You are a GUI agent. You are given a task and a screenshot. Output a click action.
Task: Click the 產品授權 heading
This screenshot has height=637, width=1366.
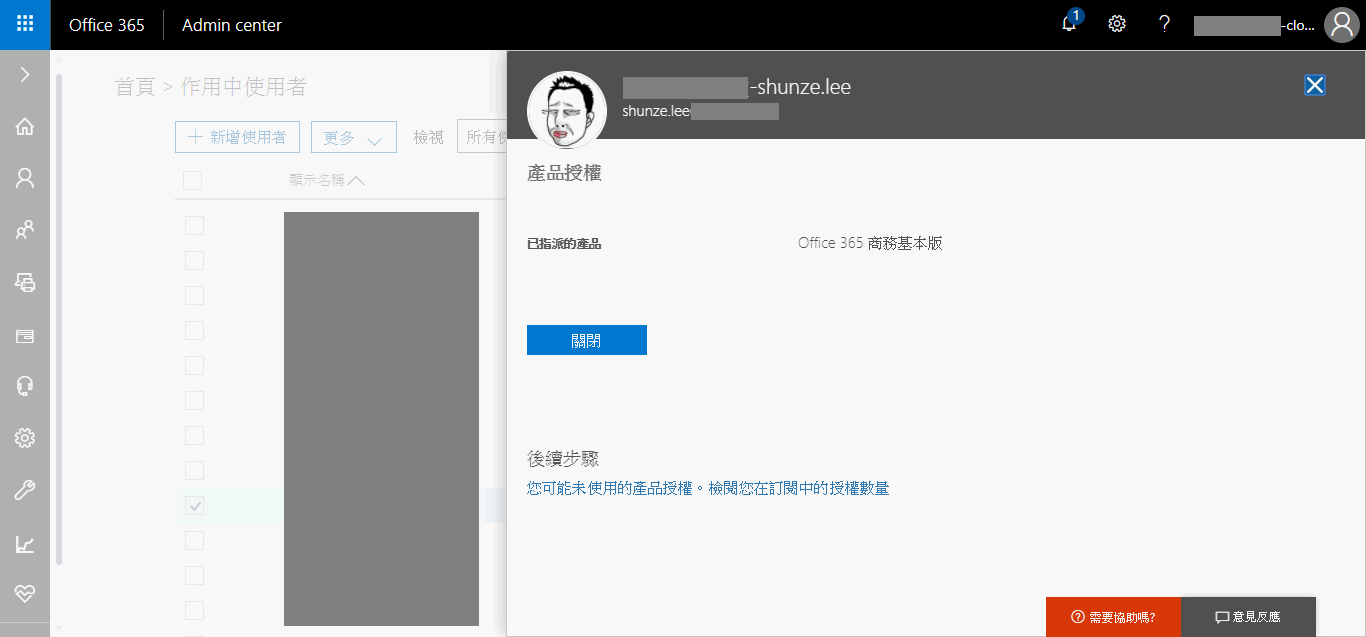(x=564, y=173)
